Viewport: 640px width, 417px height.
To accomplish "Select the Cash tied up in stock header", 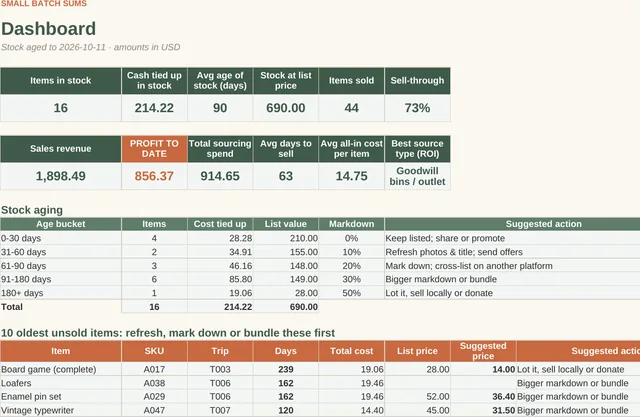I will click(154, 81).
